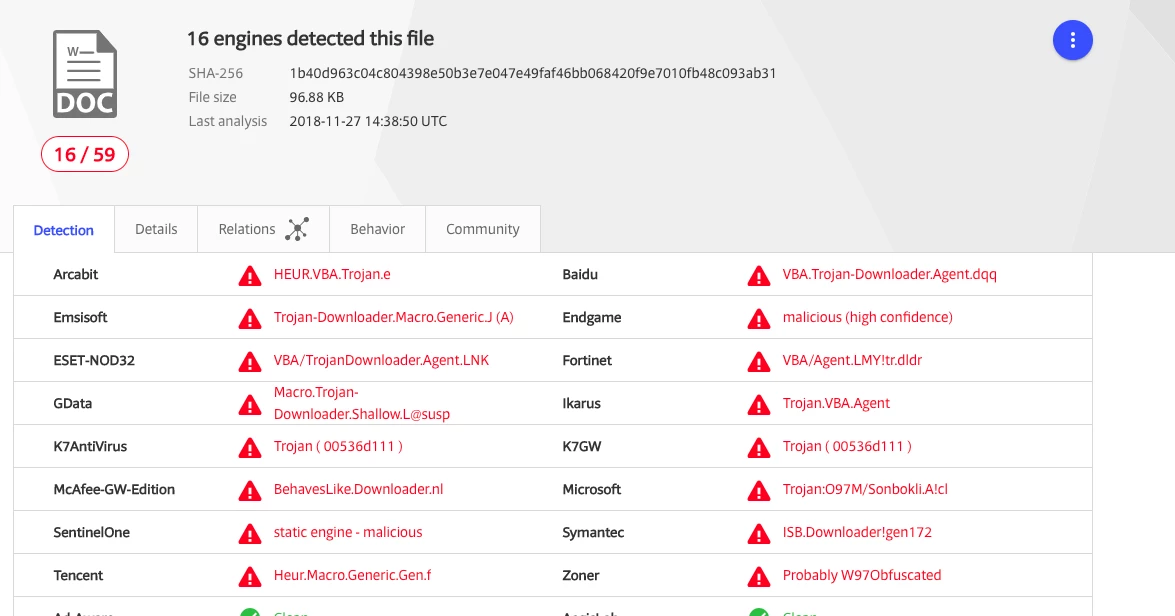Click the DOC file type icon

(x=85, y=74)
